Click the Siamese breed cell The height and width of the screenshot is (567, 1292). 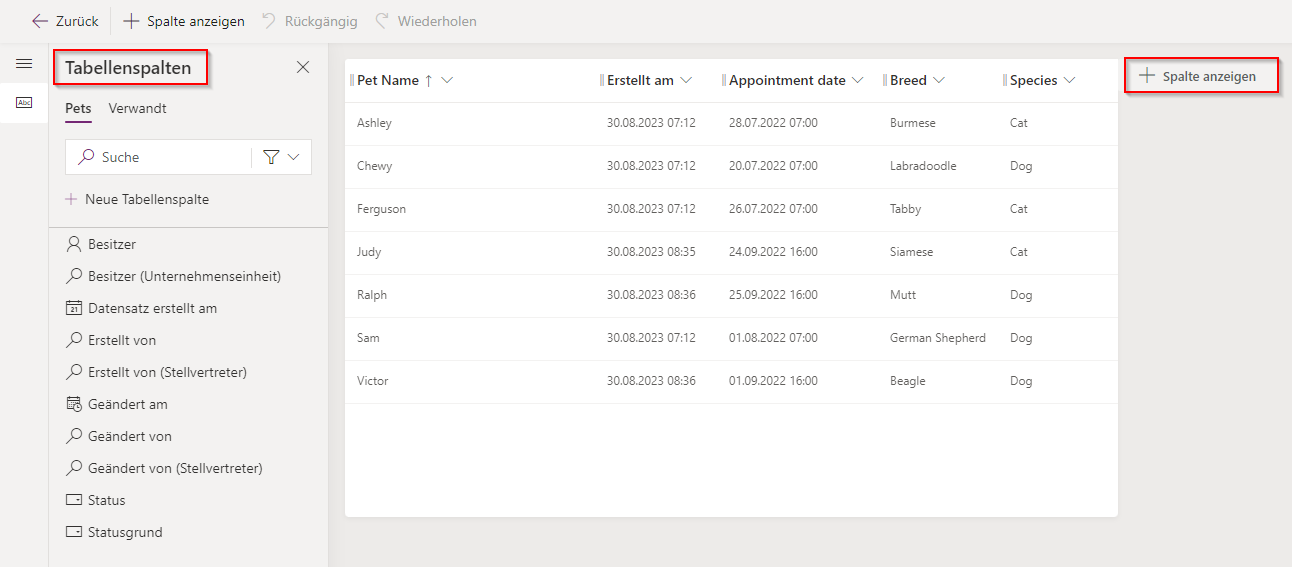tap(911, 252)
